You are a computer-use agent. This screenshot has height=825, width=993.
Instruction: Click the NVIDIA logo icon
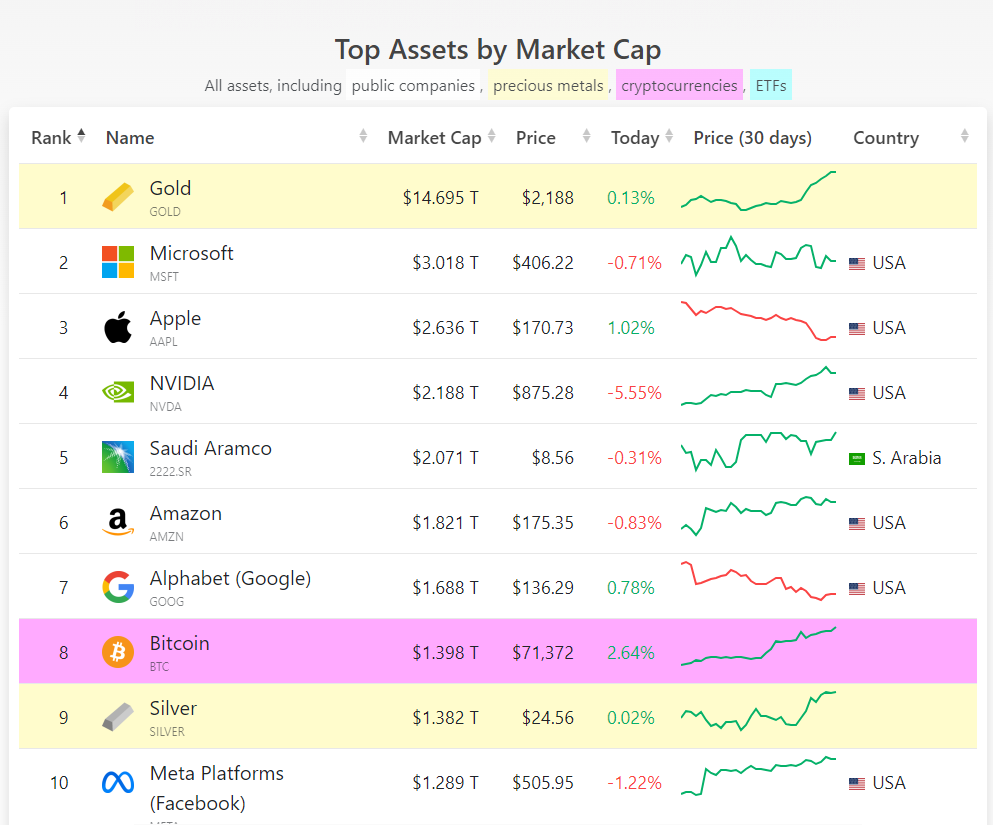117,392
